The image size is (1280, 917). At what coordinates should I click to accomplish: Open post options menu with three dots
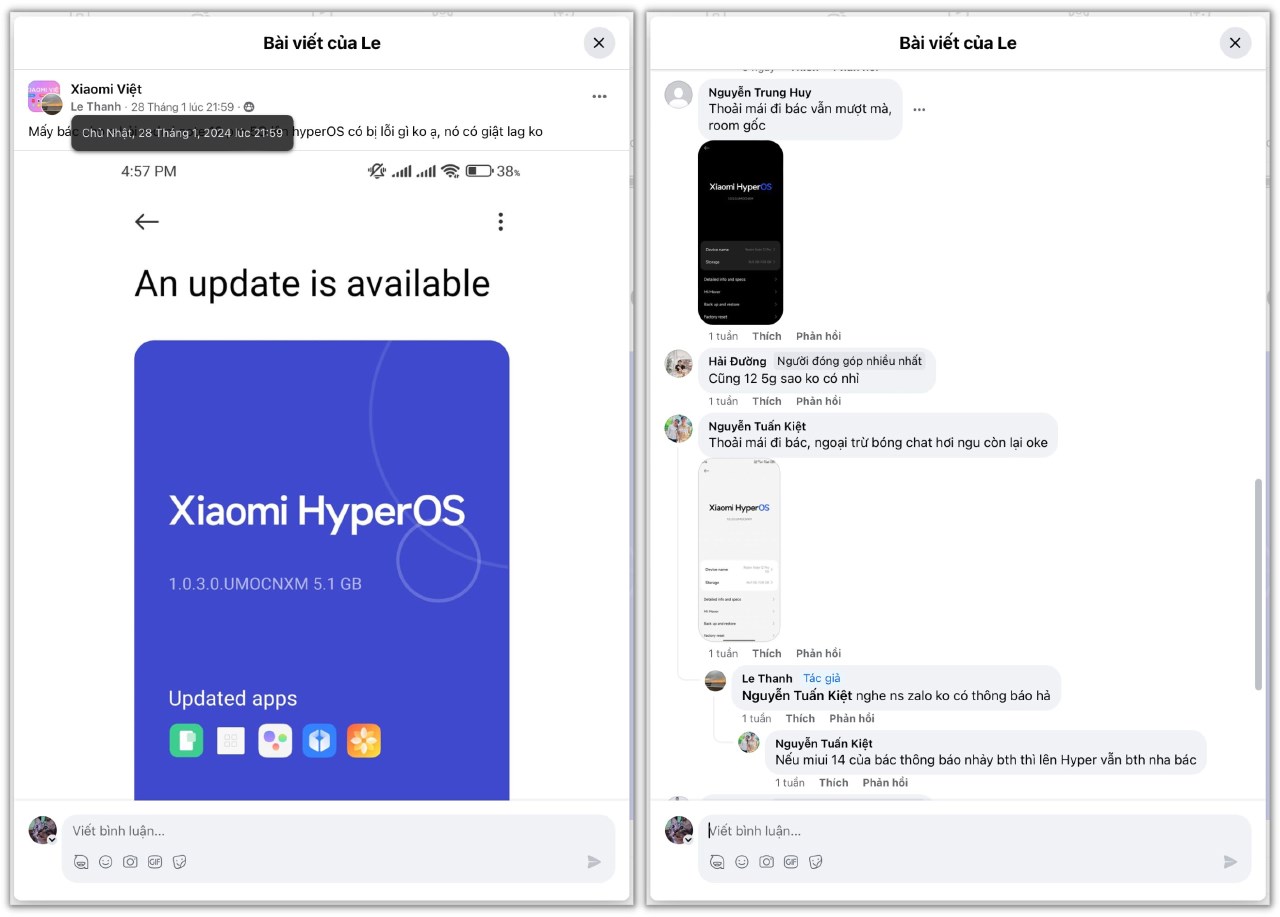click(599, 97)
